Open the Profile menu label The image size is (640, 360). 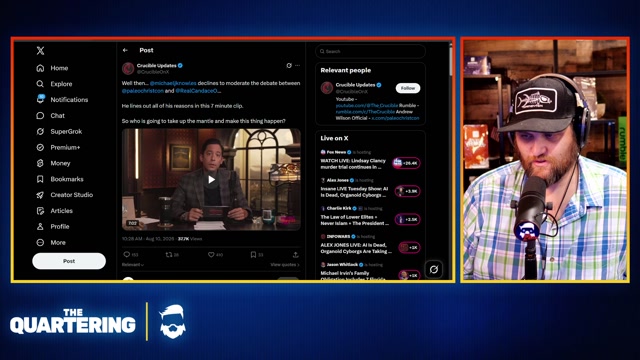pyautogui.click(x=60, y=227)
